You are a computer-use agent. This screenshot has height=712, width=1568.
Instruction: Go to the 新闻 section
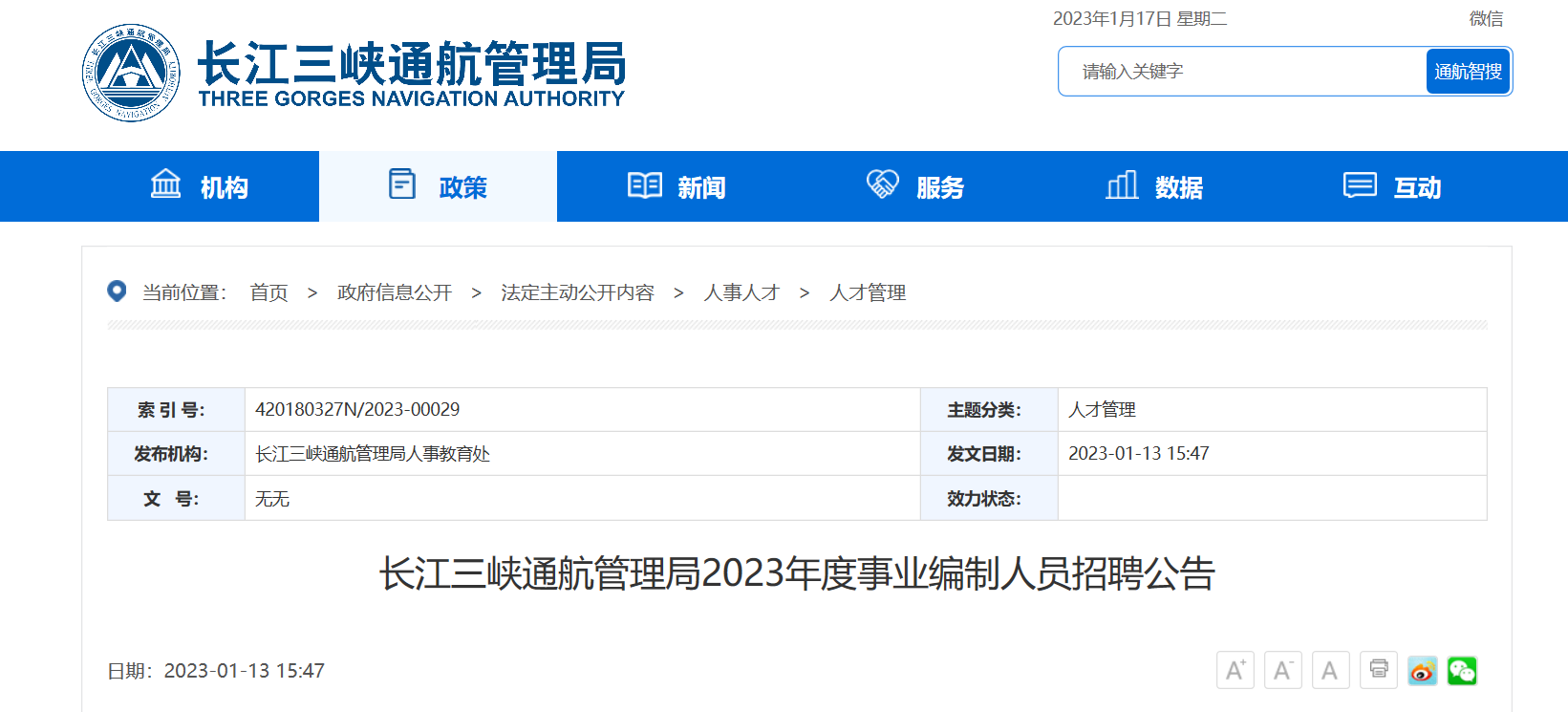pos(677,186)
